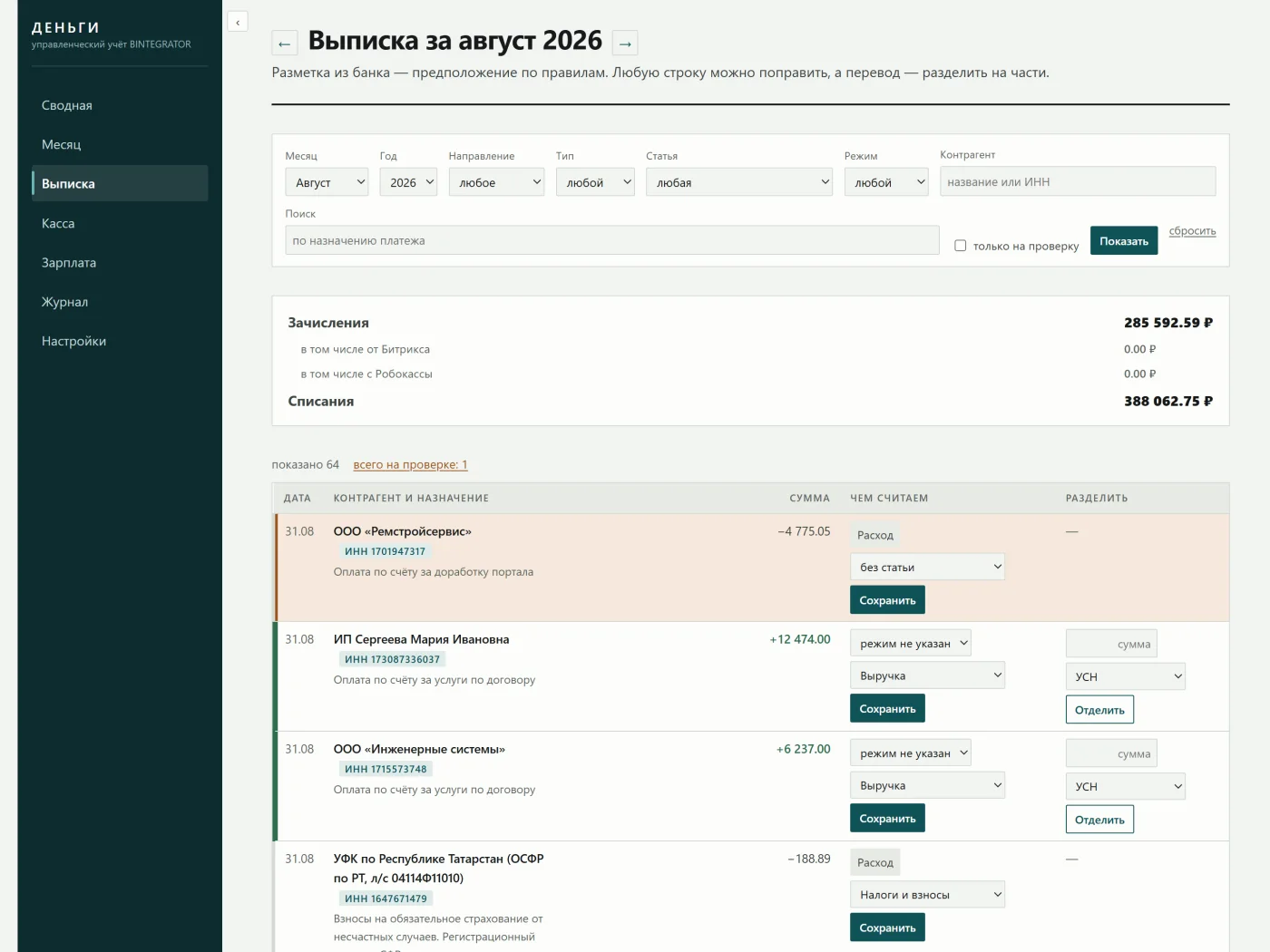This screenshot has width=1270, height=952.
Task: Go to previous month with left arrow
Action: click(x=285, y=43)
